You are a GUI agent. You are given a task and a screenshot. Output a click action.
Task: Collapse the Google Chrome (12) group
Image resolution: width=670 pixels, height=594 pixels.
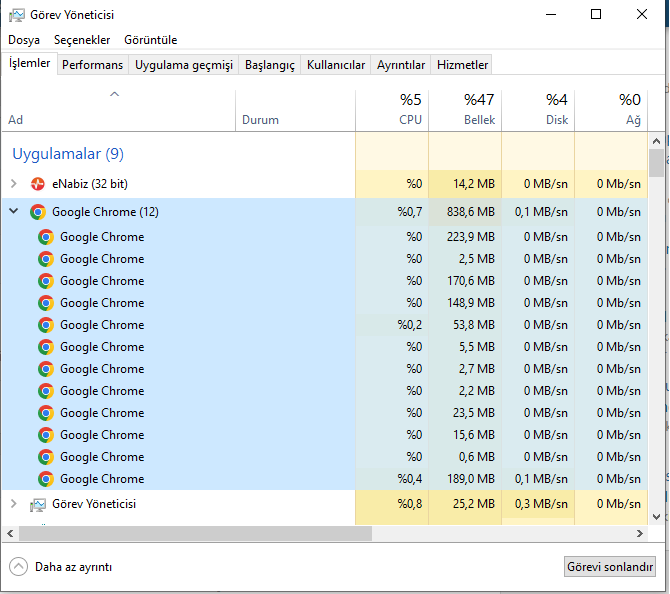(13, 212)
